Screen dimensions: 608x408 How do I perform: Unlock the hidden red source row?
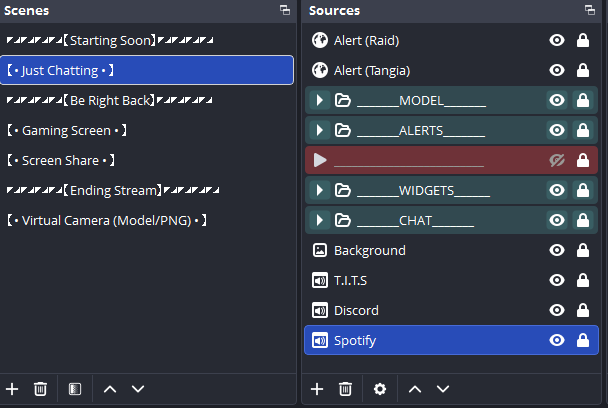pyautogui.click(x=583, y=160)
